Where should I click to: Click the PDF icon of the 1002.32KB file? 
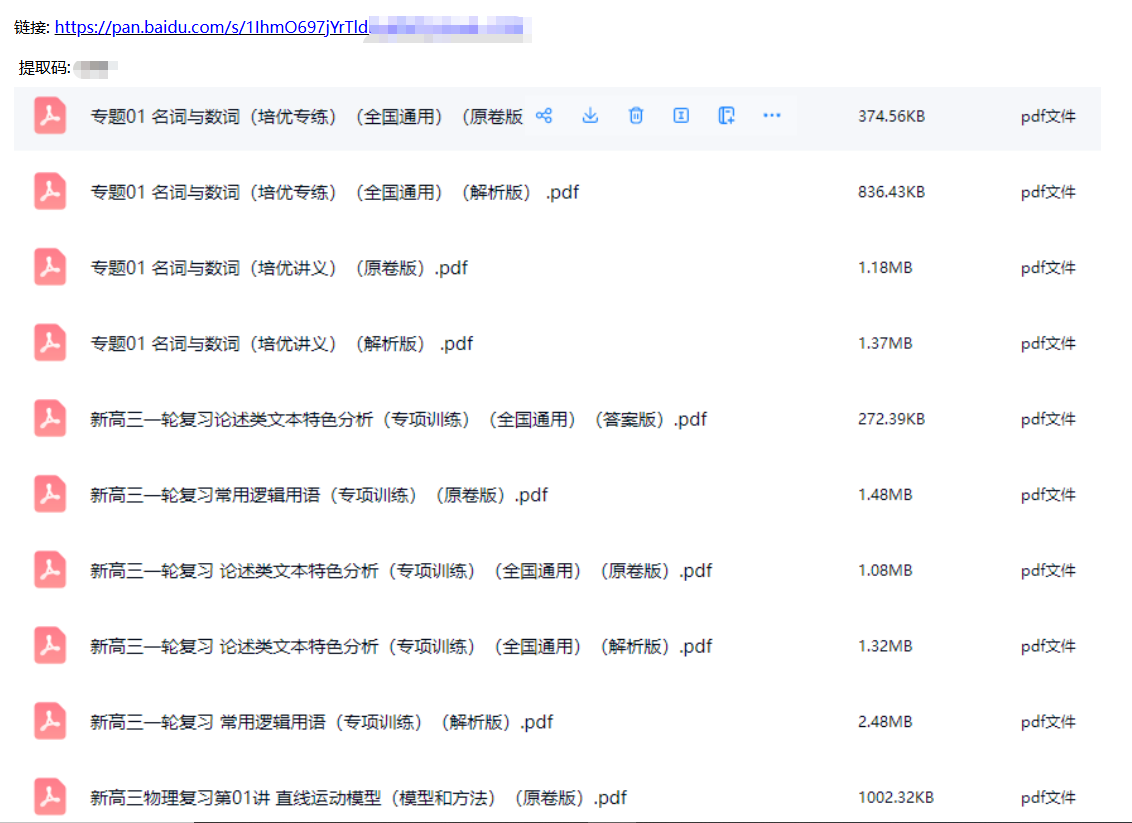tap(50, 797)
